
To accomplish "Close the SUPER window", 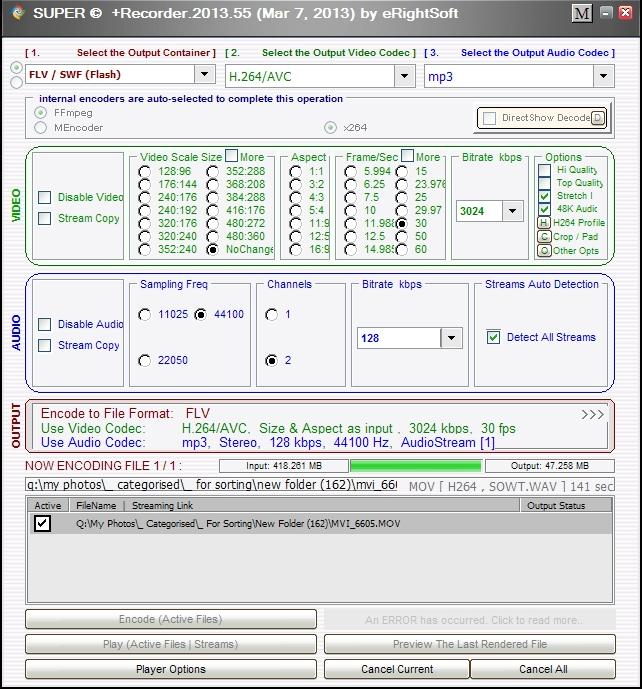I will (x=625, y=12).
